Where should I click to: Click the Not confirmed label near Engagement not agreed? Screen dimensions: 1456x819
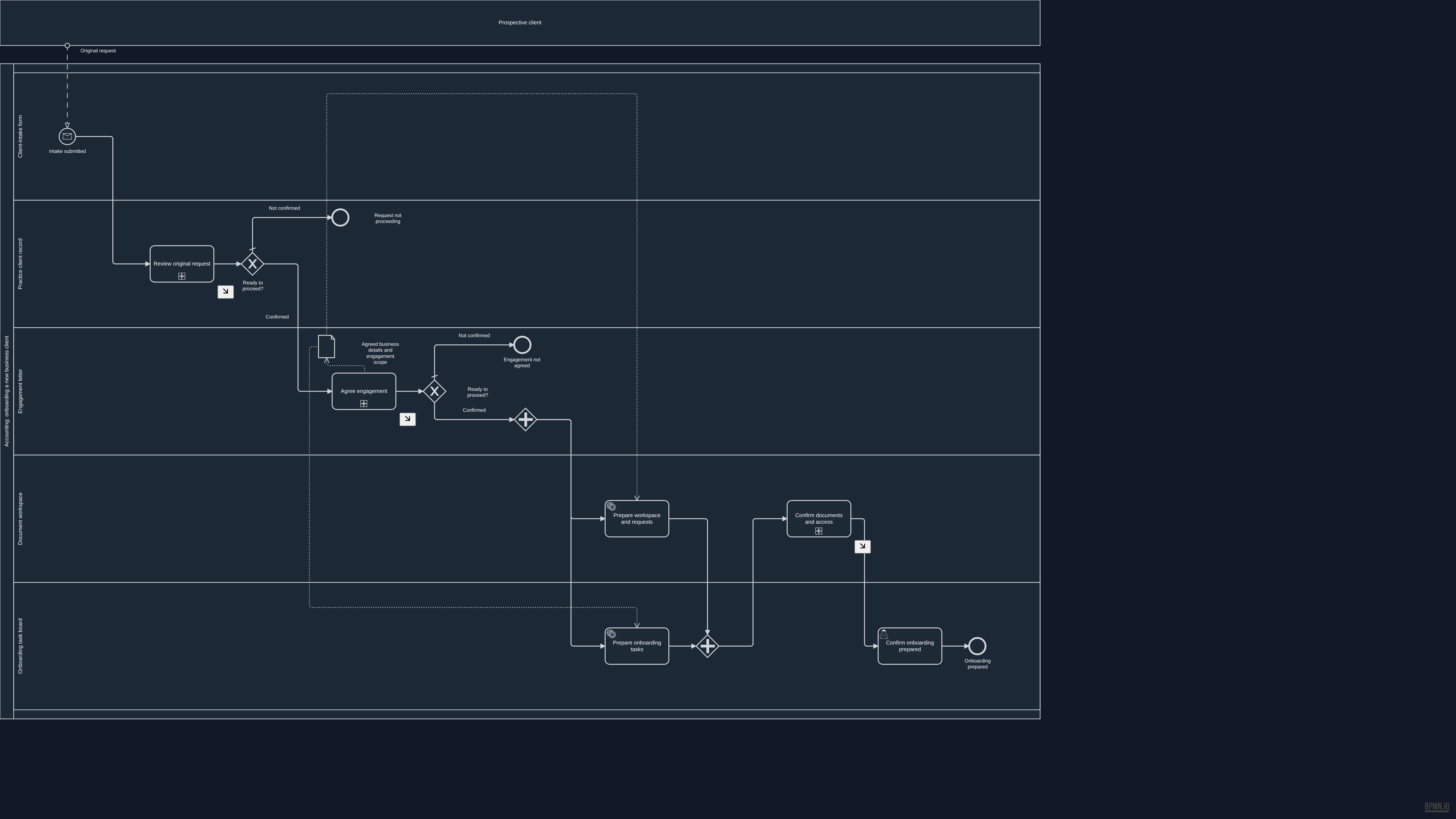pos(474,336)
